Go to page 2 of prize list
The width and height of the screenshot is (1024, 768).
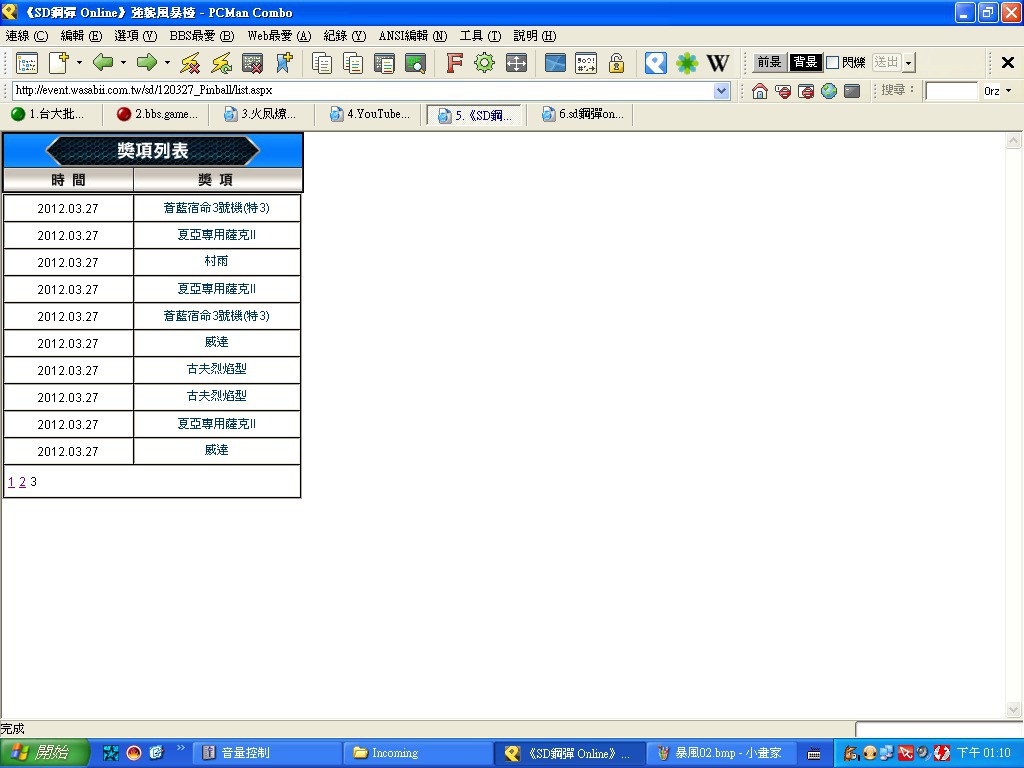click(x=22, y=482)
